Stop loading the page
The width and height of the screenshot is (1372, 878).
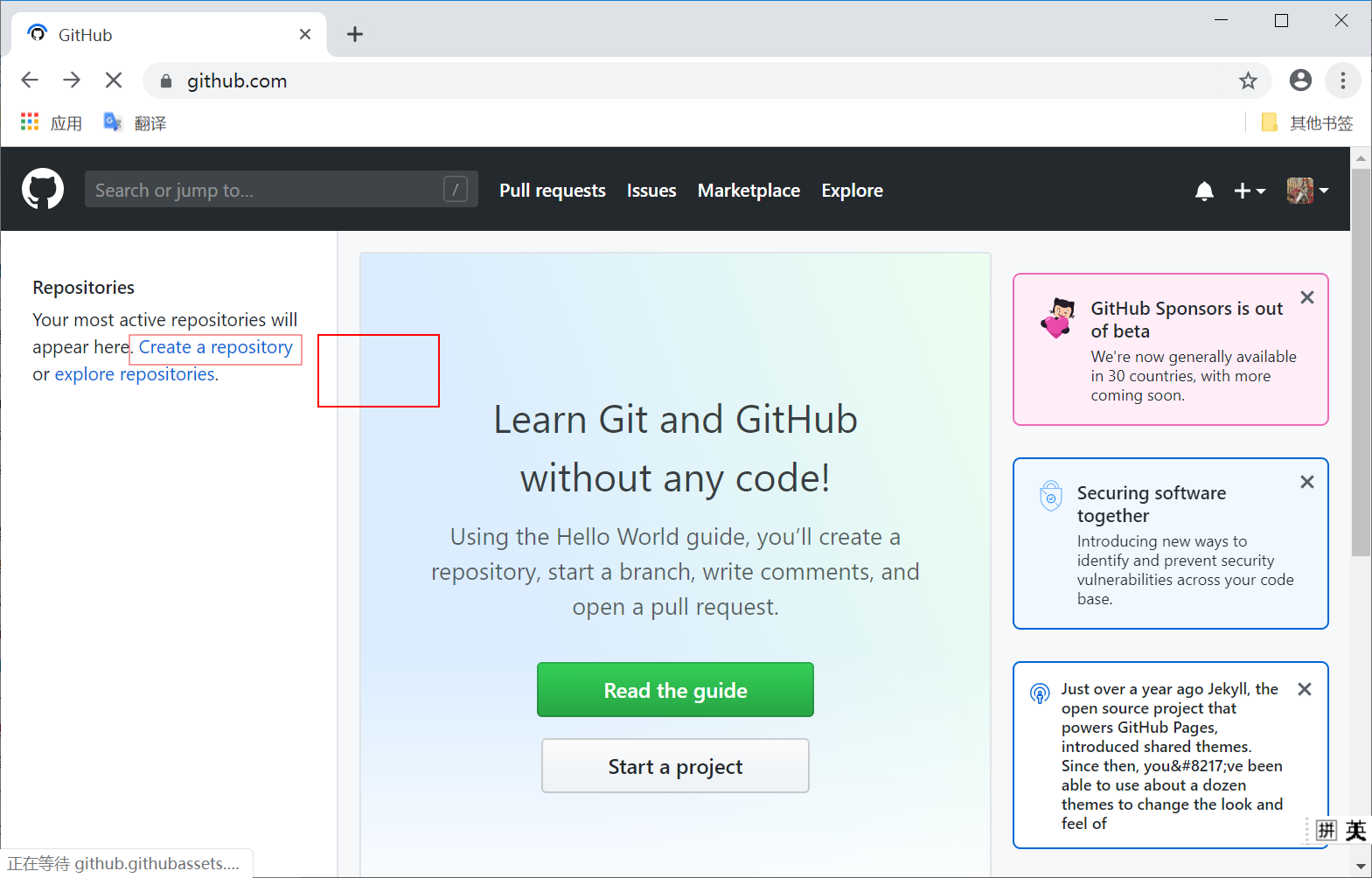(114, 80)
